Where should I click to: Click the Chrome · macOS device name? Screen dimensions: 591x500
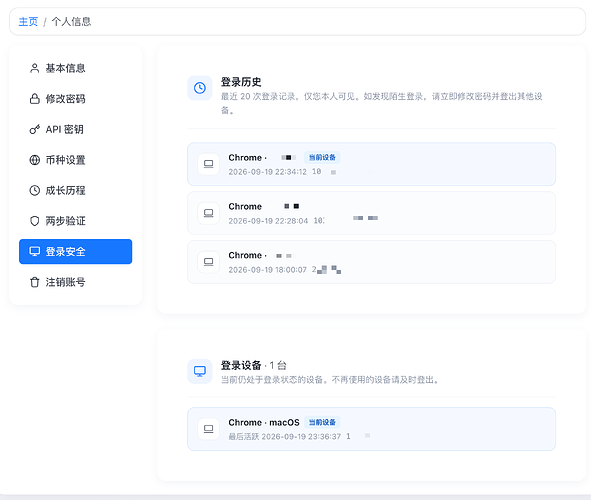[264, 422]
